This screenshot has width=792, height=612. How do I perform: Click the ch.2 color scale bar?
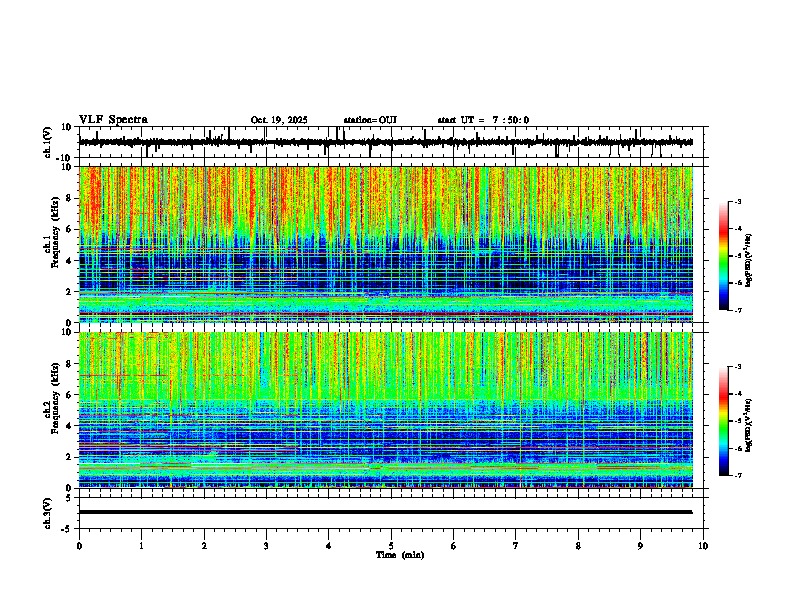pyautogui.click(x=723, y=421)
